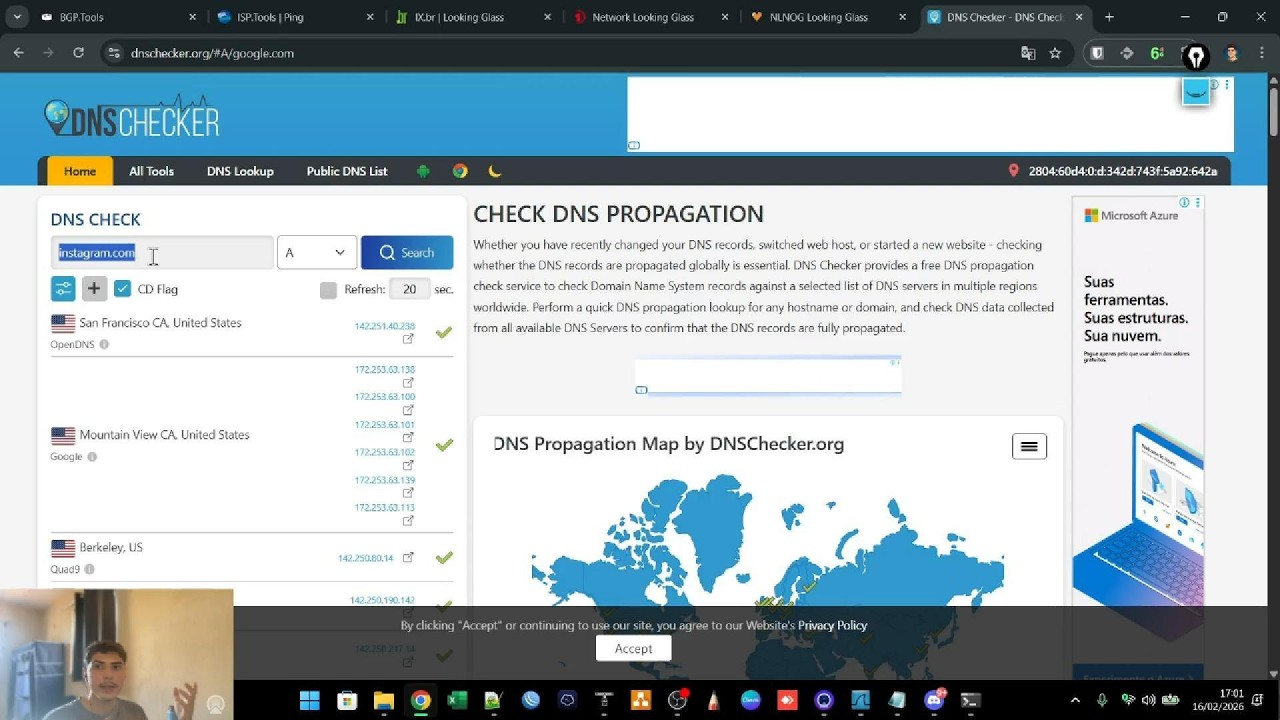Click the browser back arrow

[x=18, y=53]
